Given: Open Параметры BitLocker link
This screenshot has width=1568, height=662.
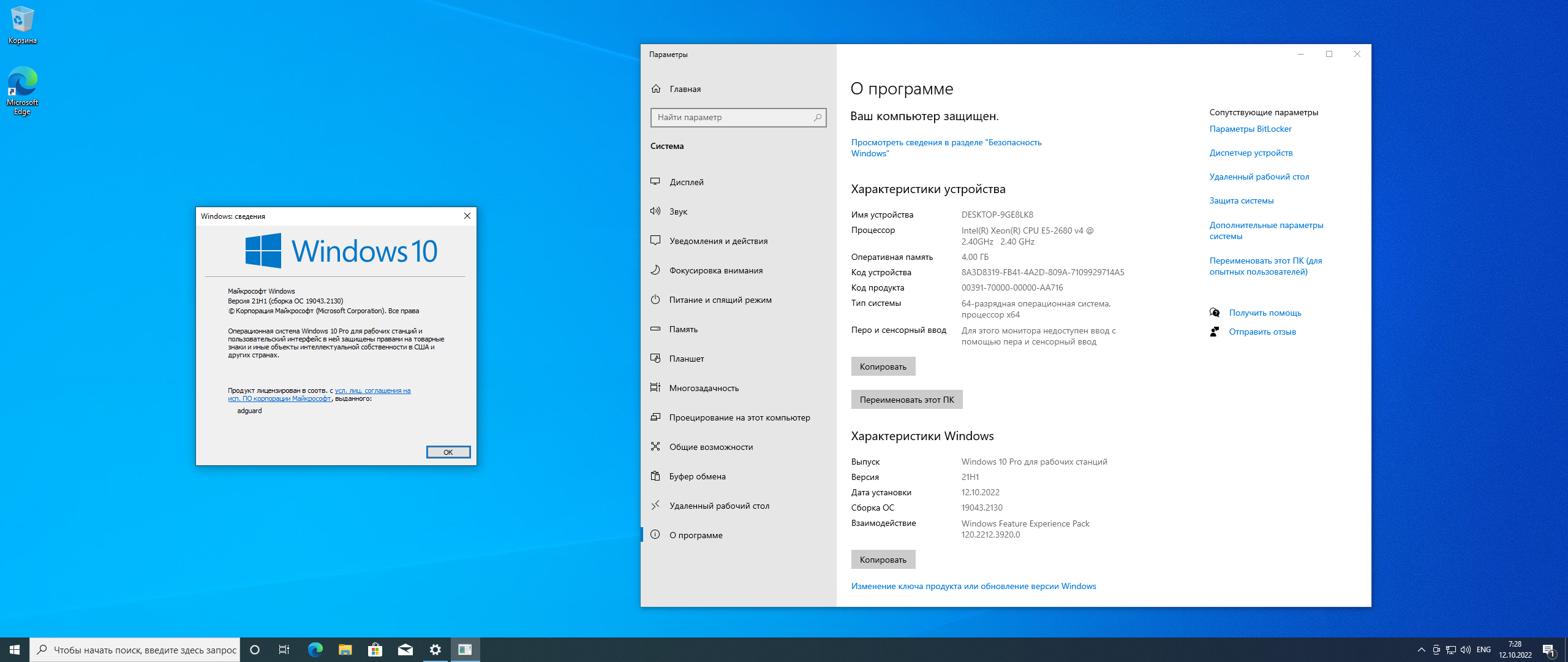Looking at the screenshot, I should [1250, 129].
